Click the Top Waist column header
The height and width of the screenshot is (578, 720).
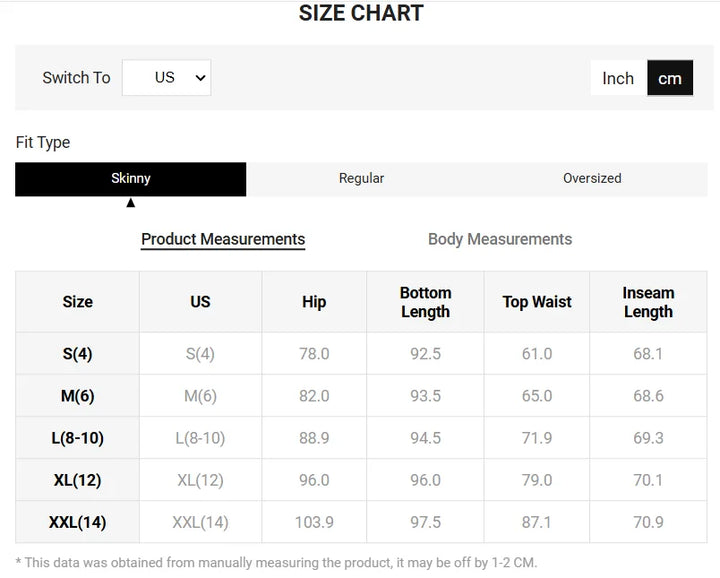point(537,302)
